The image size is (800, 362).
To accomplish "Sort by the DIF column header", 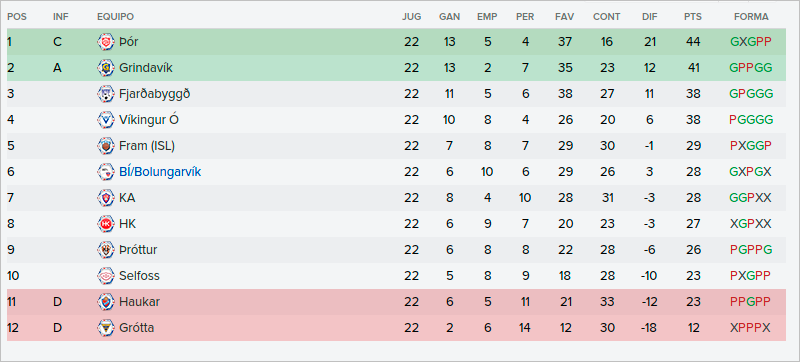I will [x=649, y=17].
